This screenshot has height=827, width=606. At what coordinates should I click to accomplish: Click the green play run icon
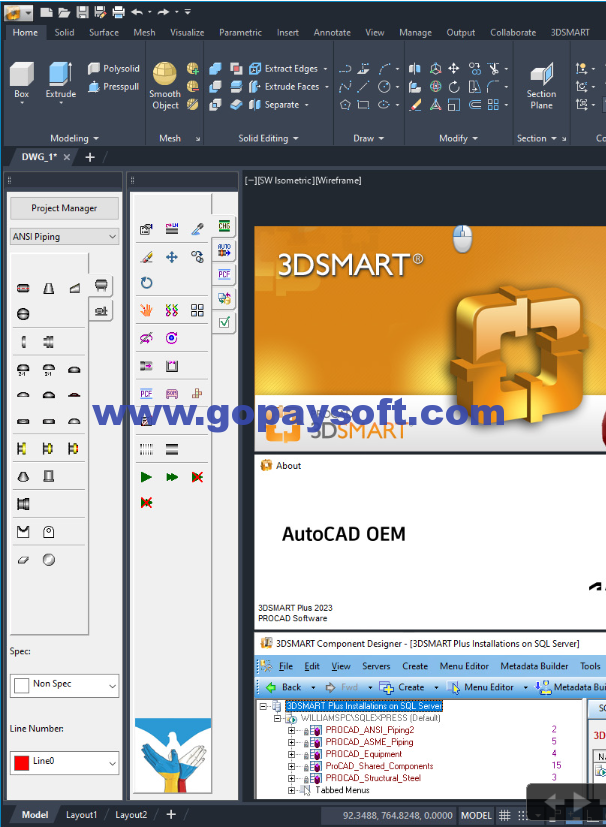pyautogui.click(x=146, y=477)
